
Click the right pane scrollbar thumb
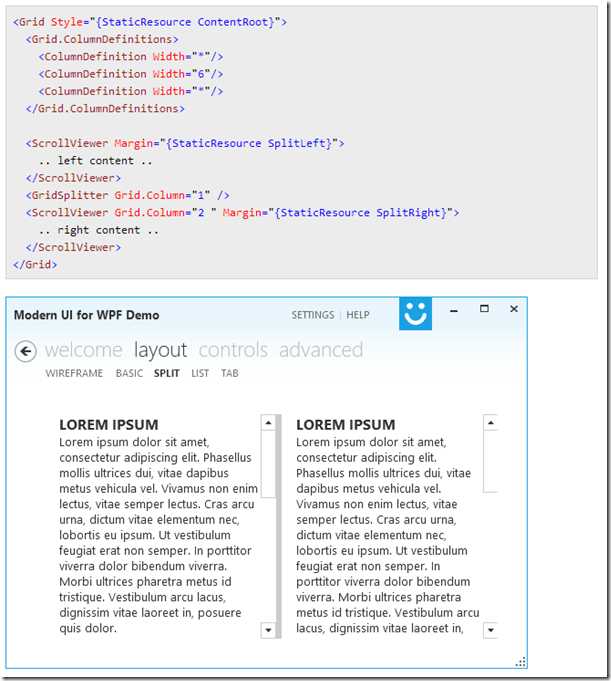coord(491,461)
